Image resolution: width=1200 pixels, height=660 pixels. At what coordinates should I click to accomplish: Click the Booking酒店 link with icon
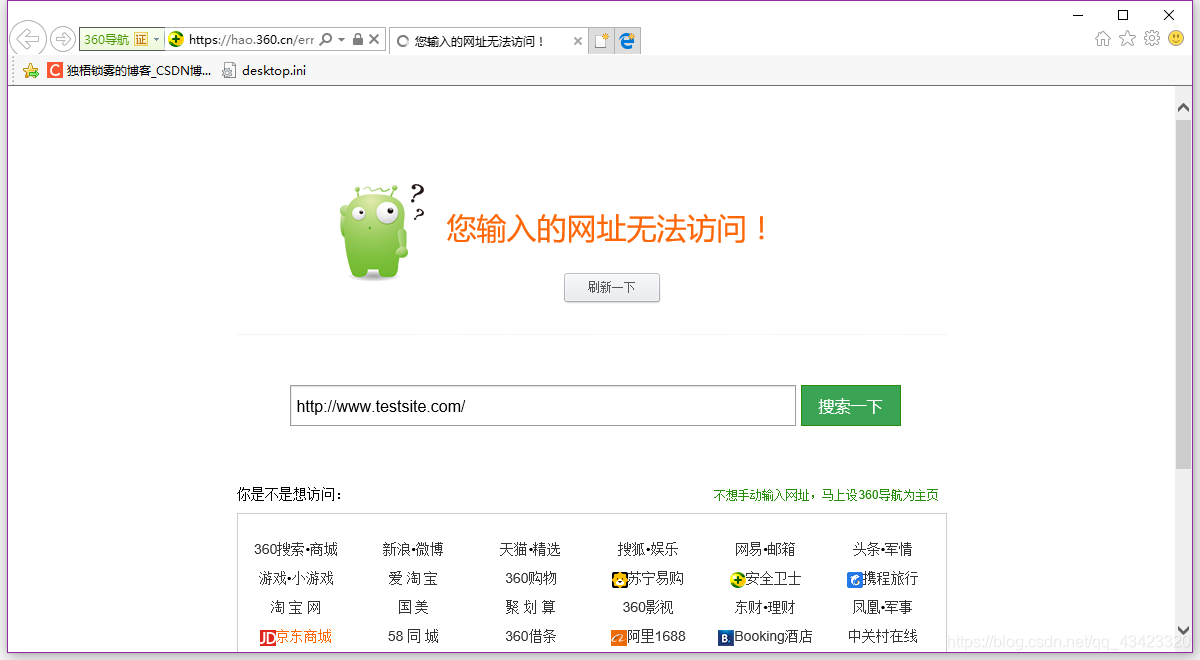(766, 637)
